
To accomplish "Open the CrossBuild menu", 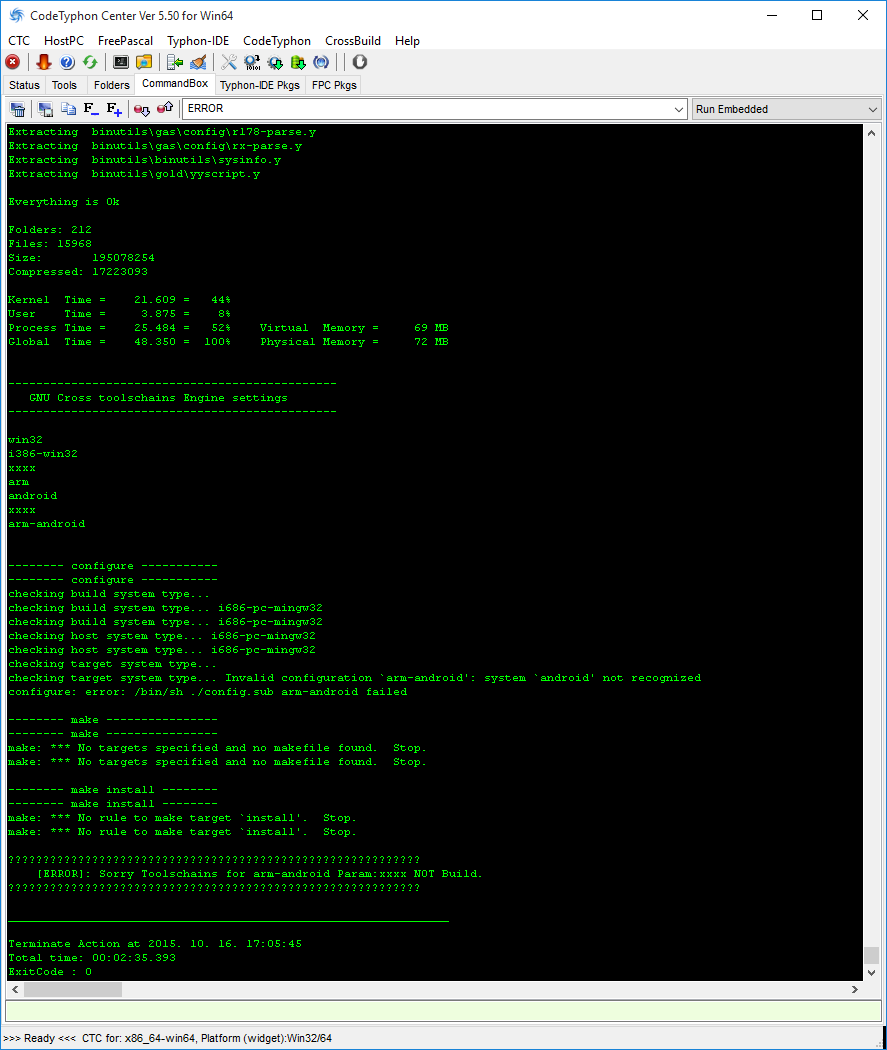I will coord(353,41).
